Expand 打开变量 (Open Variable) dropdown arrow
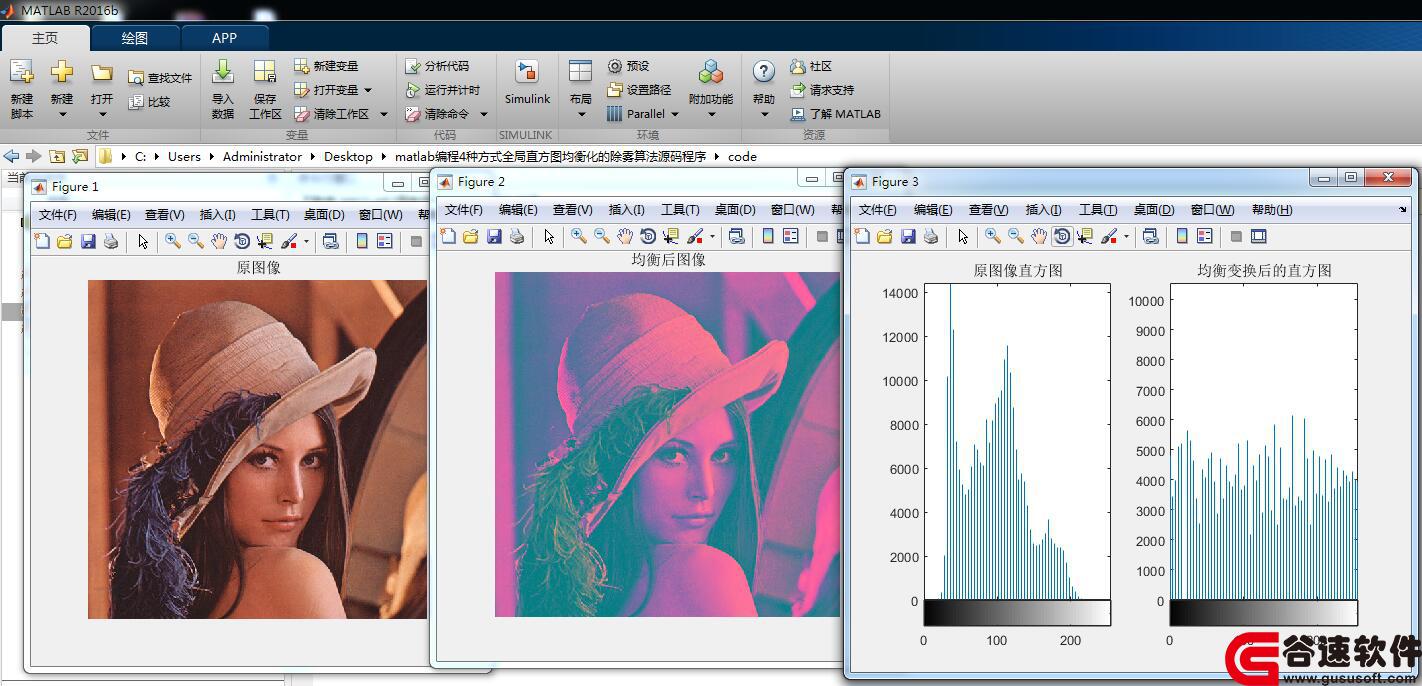The image size is (1422, 686). click(368, 90)
